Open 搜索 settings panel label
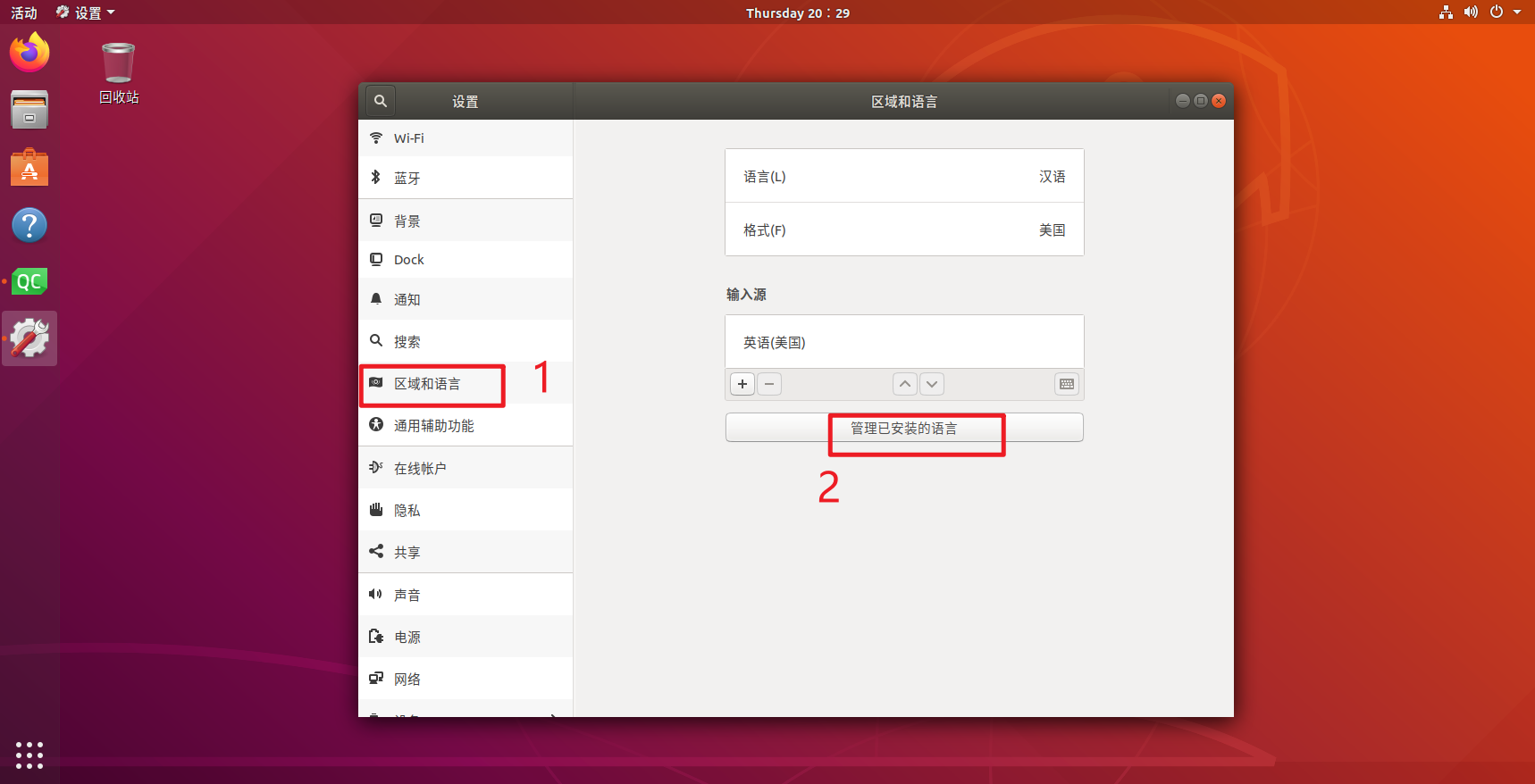Image resolution: width=1535 pixels, height=784 pixels. 407,341
